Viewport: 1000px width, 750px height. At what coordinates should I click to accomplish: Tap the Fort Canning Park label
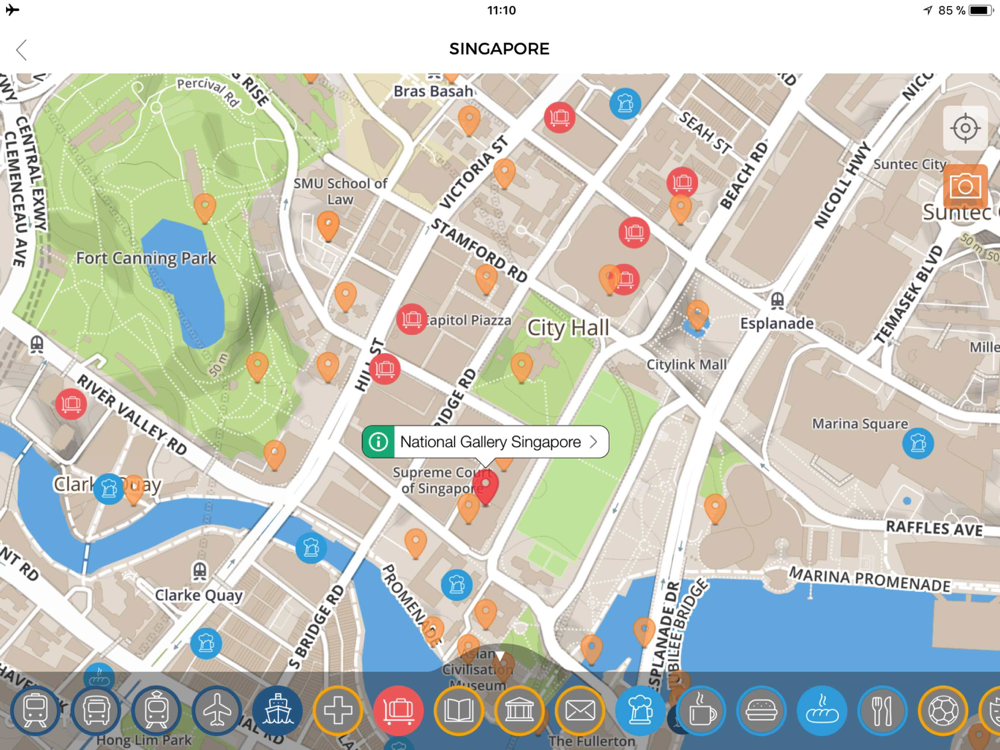click(146, 258)
